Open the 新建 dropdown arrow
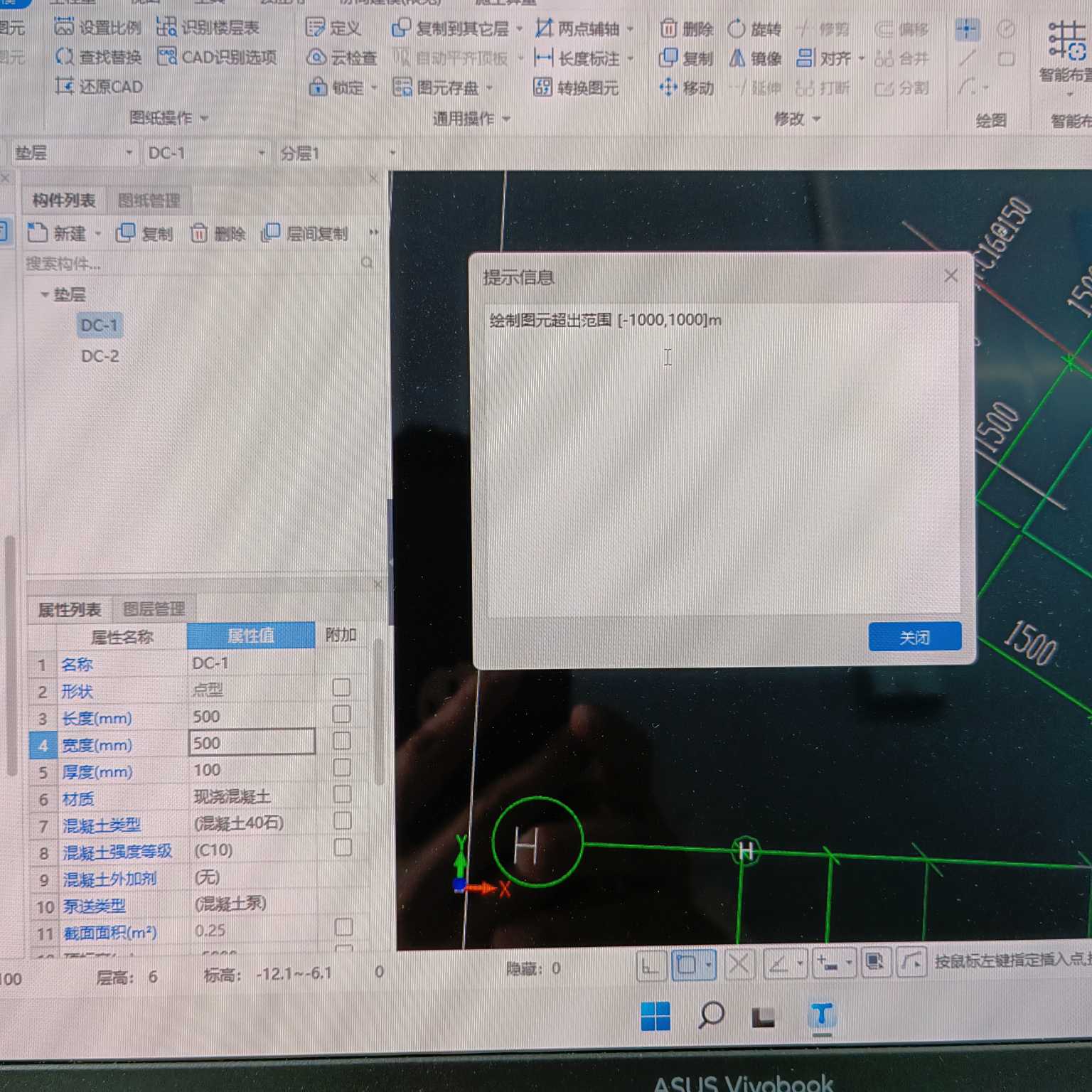The image size is (1092, 1092). 97,234
